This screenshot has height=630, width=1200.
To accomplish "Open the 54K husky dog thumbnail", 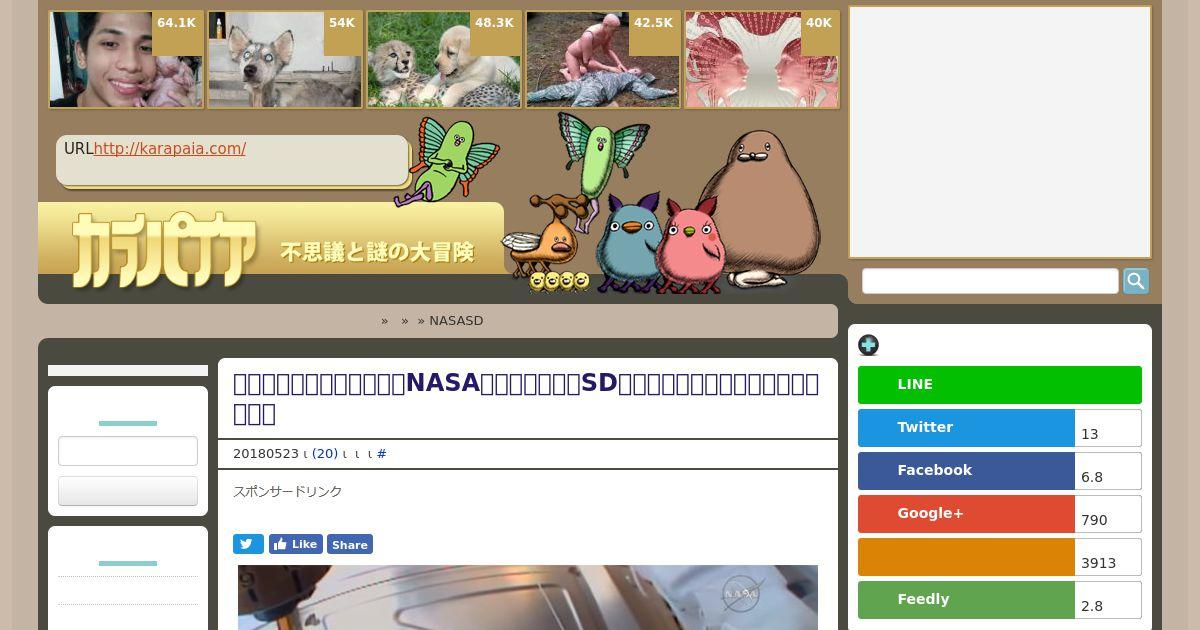I will click(285, 60).
